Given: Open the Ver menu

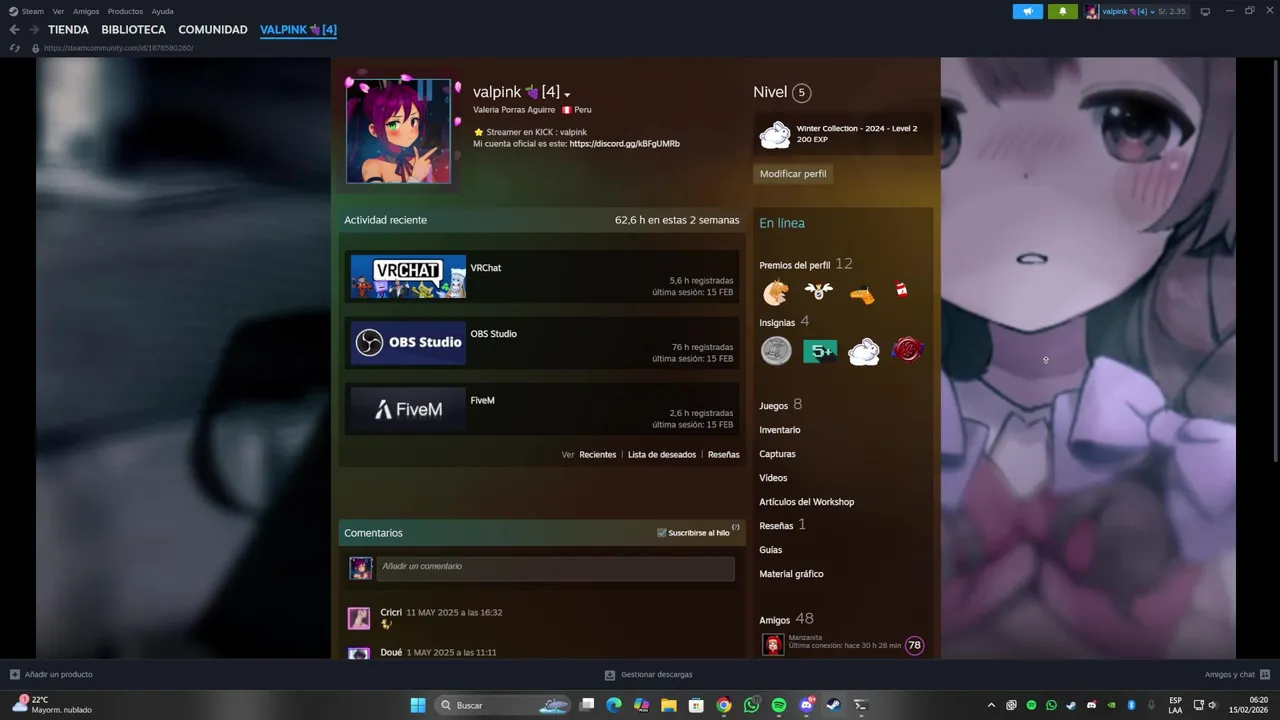Looking at the screenshot, I should (x=58, y=11).
